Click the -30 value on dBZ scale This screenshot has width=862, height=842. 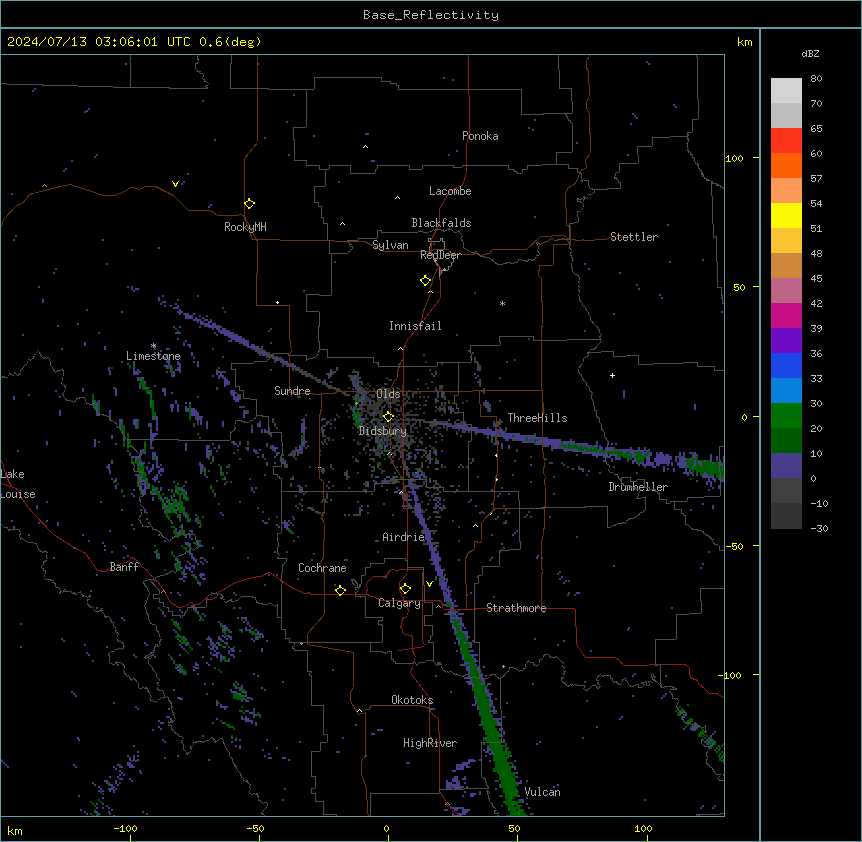[819, 528]
